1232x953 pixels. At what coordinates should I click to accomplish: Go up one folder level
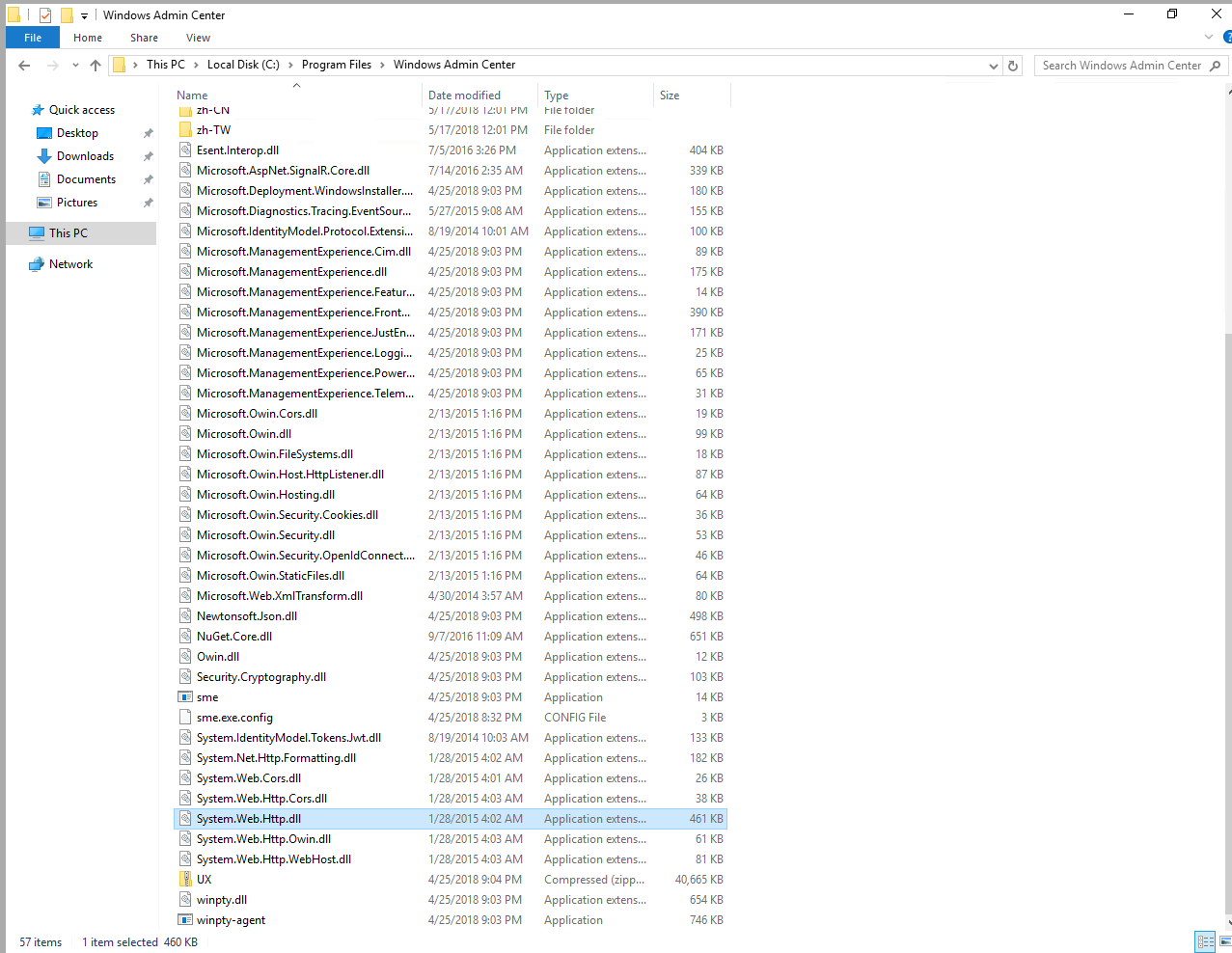[95, 66]
